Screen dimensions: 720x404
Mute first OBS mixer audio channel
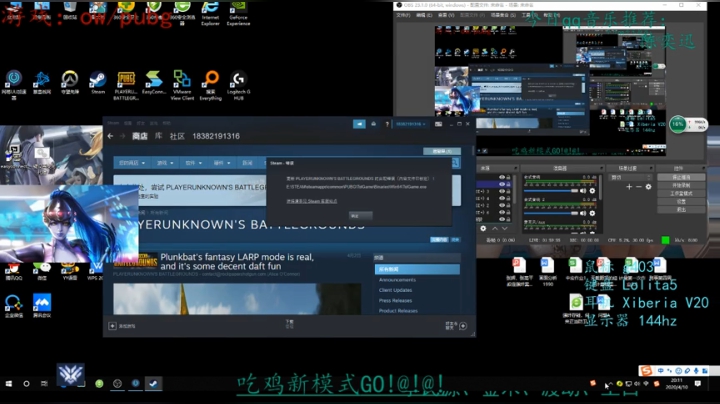click(583, 191)
